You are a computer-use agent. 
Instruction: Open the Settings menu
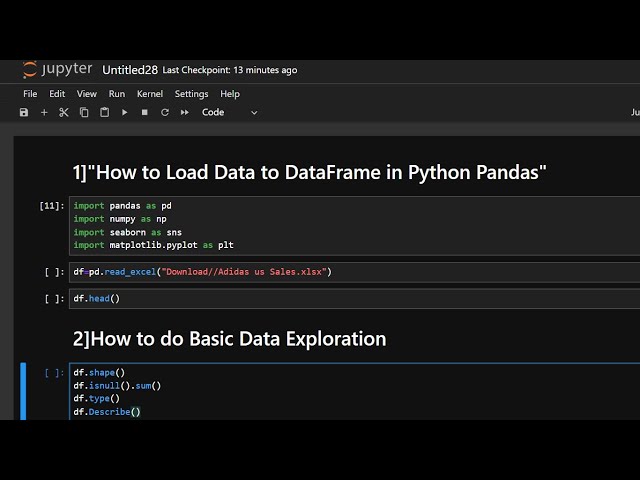[191, 94]
